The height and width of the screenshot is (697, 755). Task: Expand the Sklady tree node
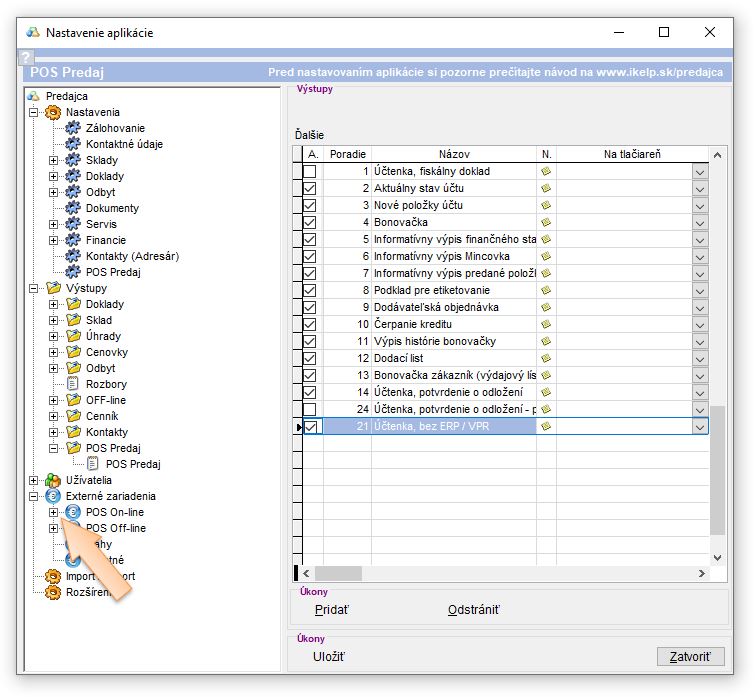coord(54,160)
